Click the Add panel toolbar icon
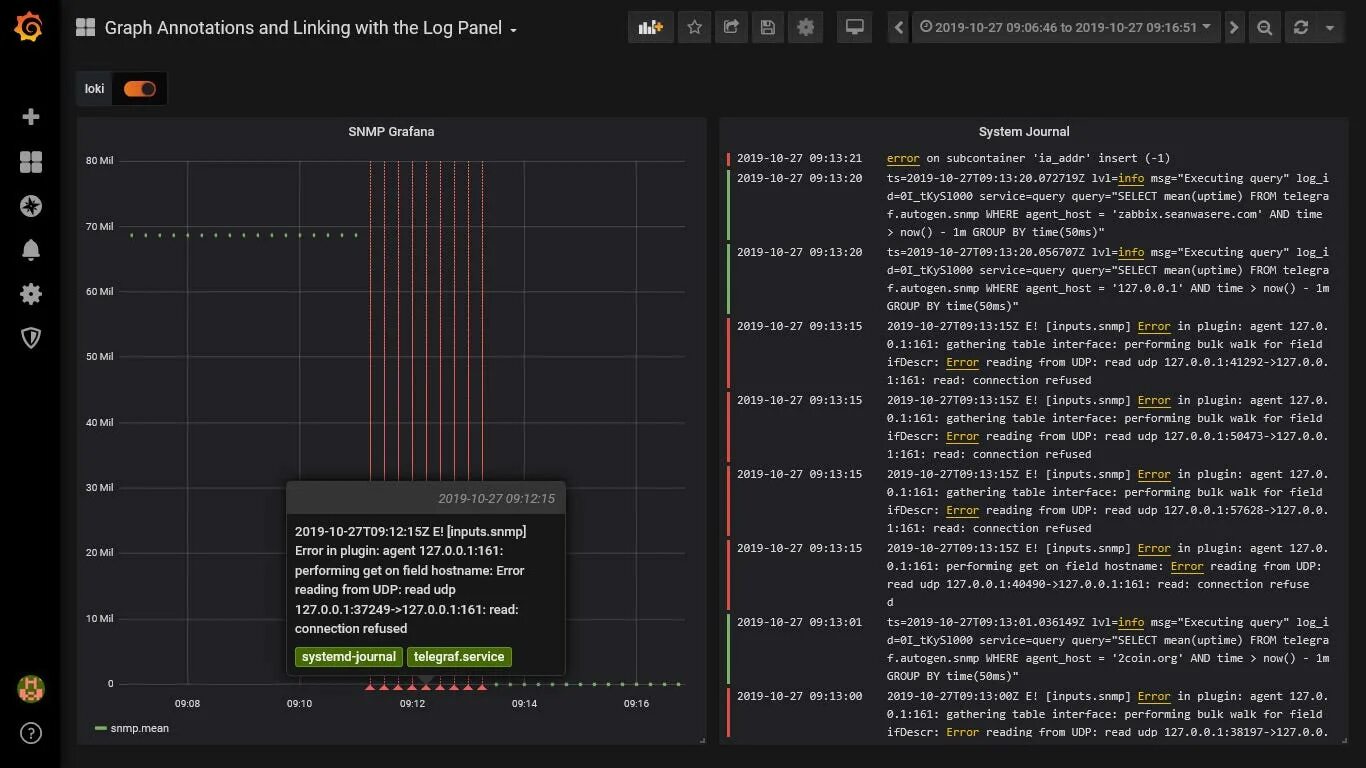The width and height of the screenshot is (1366, 768). pyautogui.click(x=651, y=28)
